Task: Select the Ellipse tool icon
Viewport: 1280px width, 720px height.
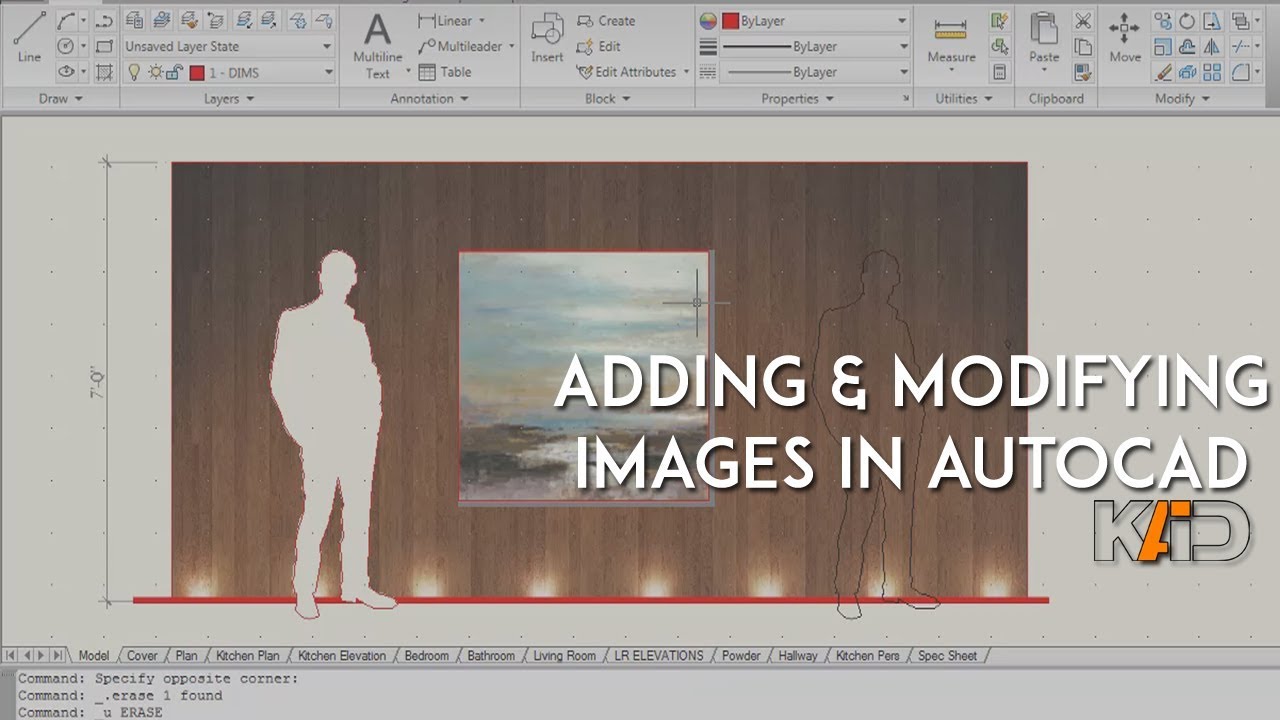Action: coord(66,71)
